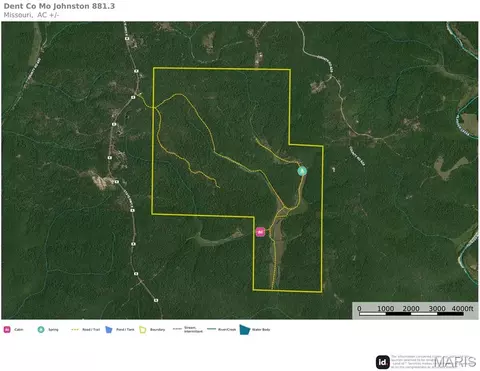
Task: Click the 'Pond / Tank' legend label
Action: point(125,330)
